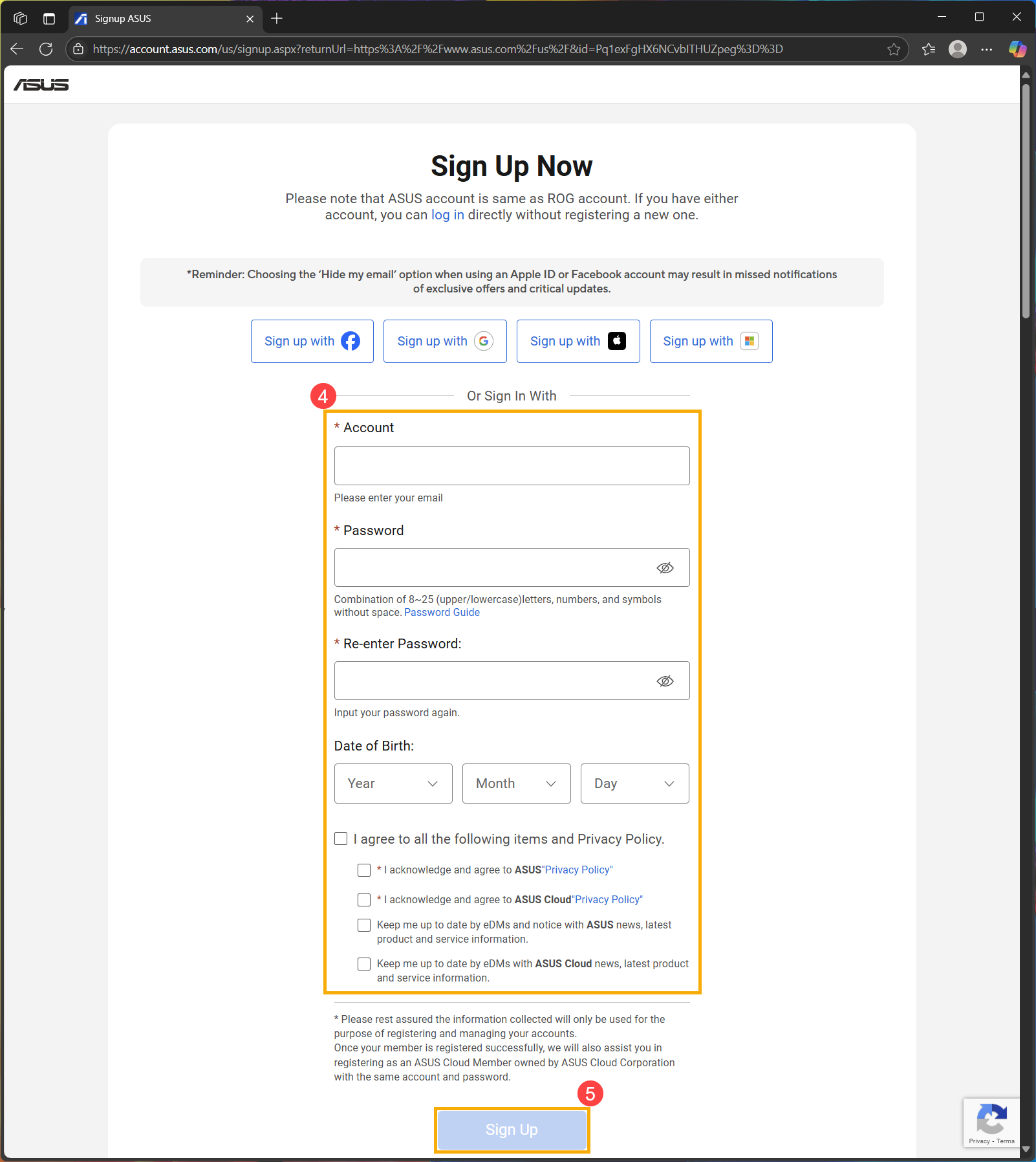Click the reCAPTCHA badge
The width and height of the screenshot is (1036, 1162).
click(x=991, y=1123)
